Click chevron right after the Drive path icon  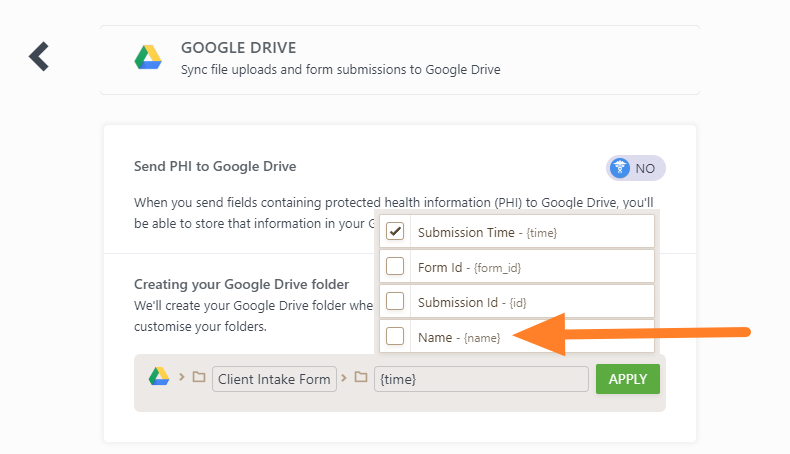[181, 378]
